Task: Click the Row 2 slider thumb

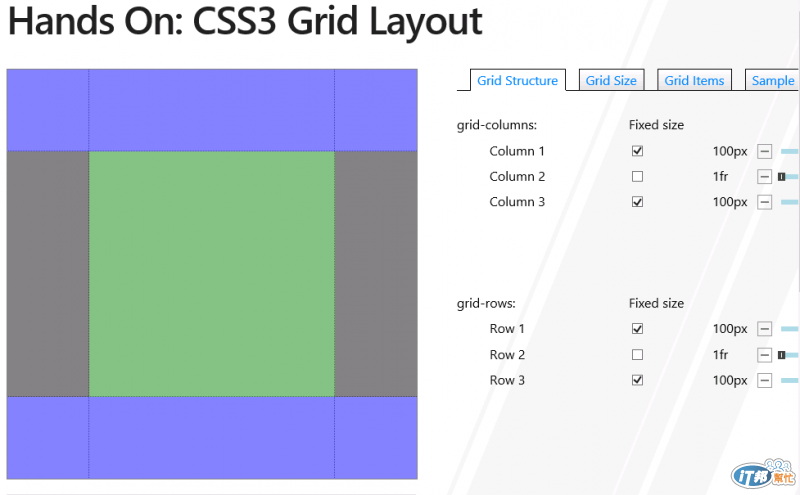Action: [x=781, y=355]
